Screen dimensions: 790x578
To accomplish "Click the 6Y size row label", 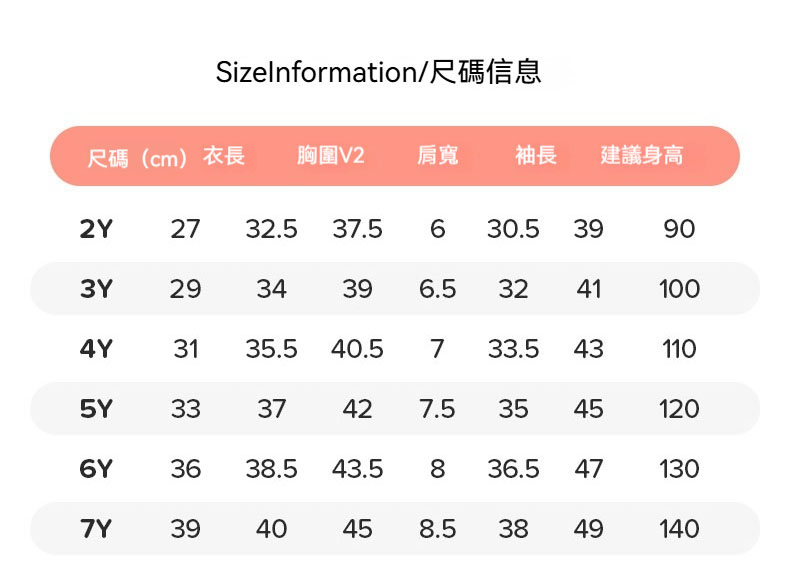I will (x=96, y=469).
